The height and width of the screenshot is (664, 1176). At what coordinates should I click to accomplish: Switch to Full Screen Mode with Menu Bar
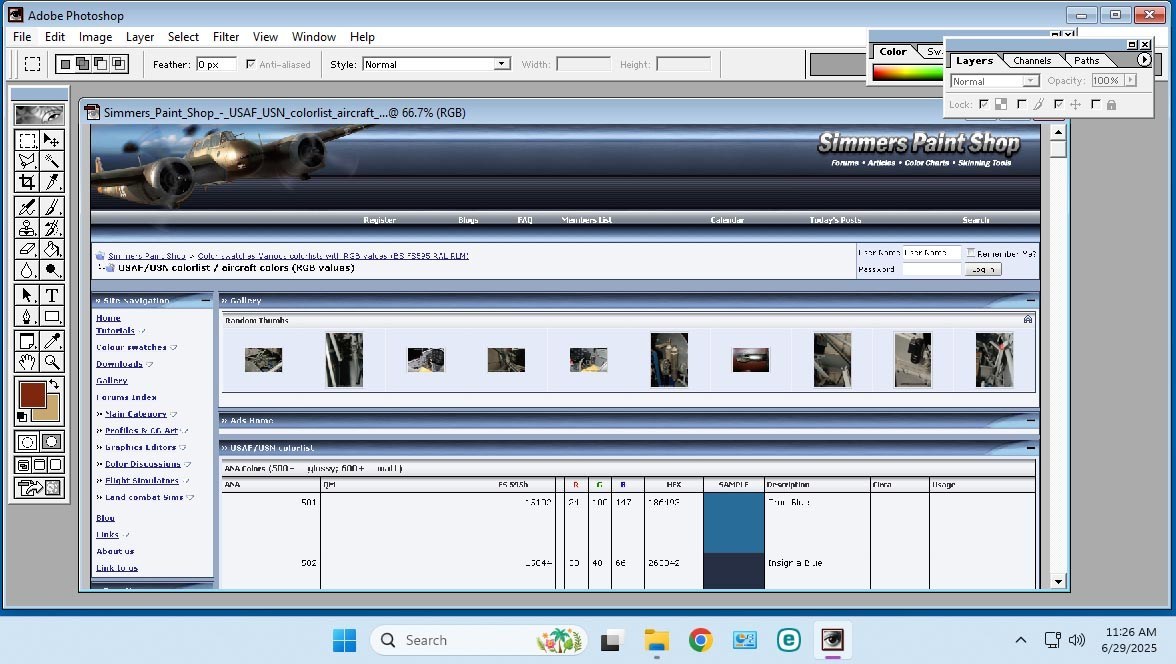[40, 465]
